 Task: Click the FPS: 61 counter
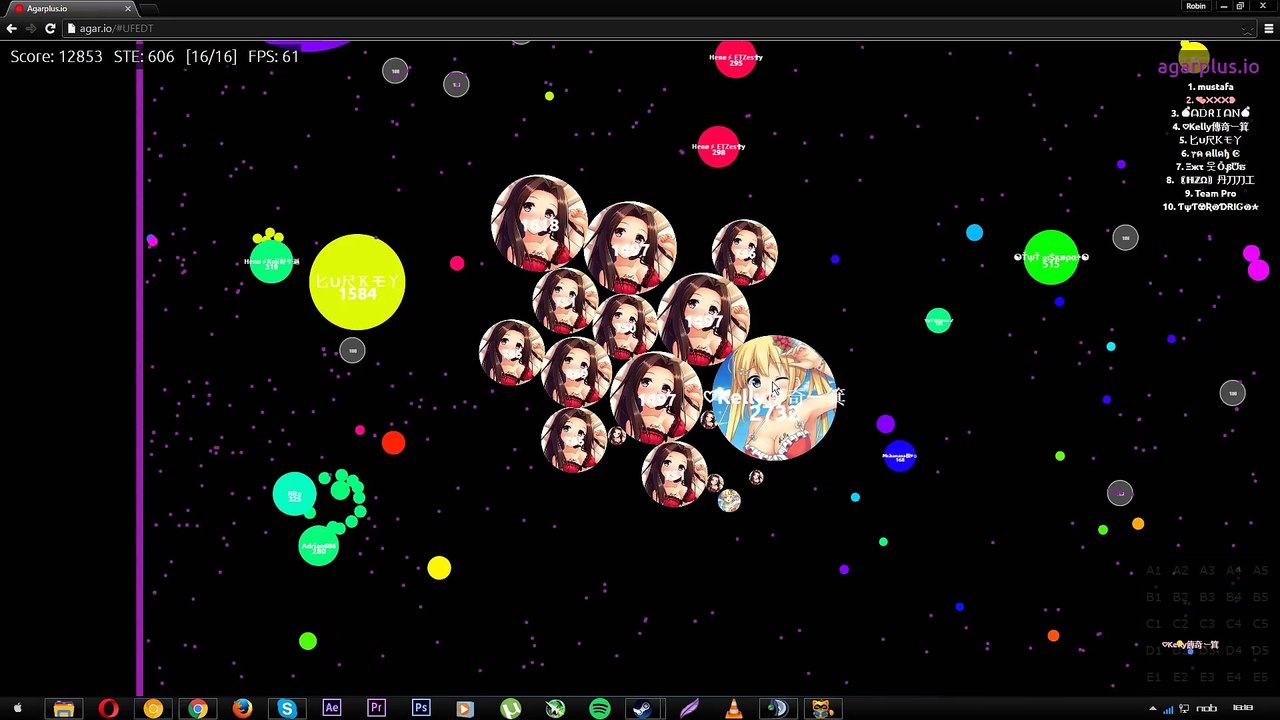point(273,57)
